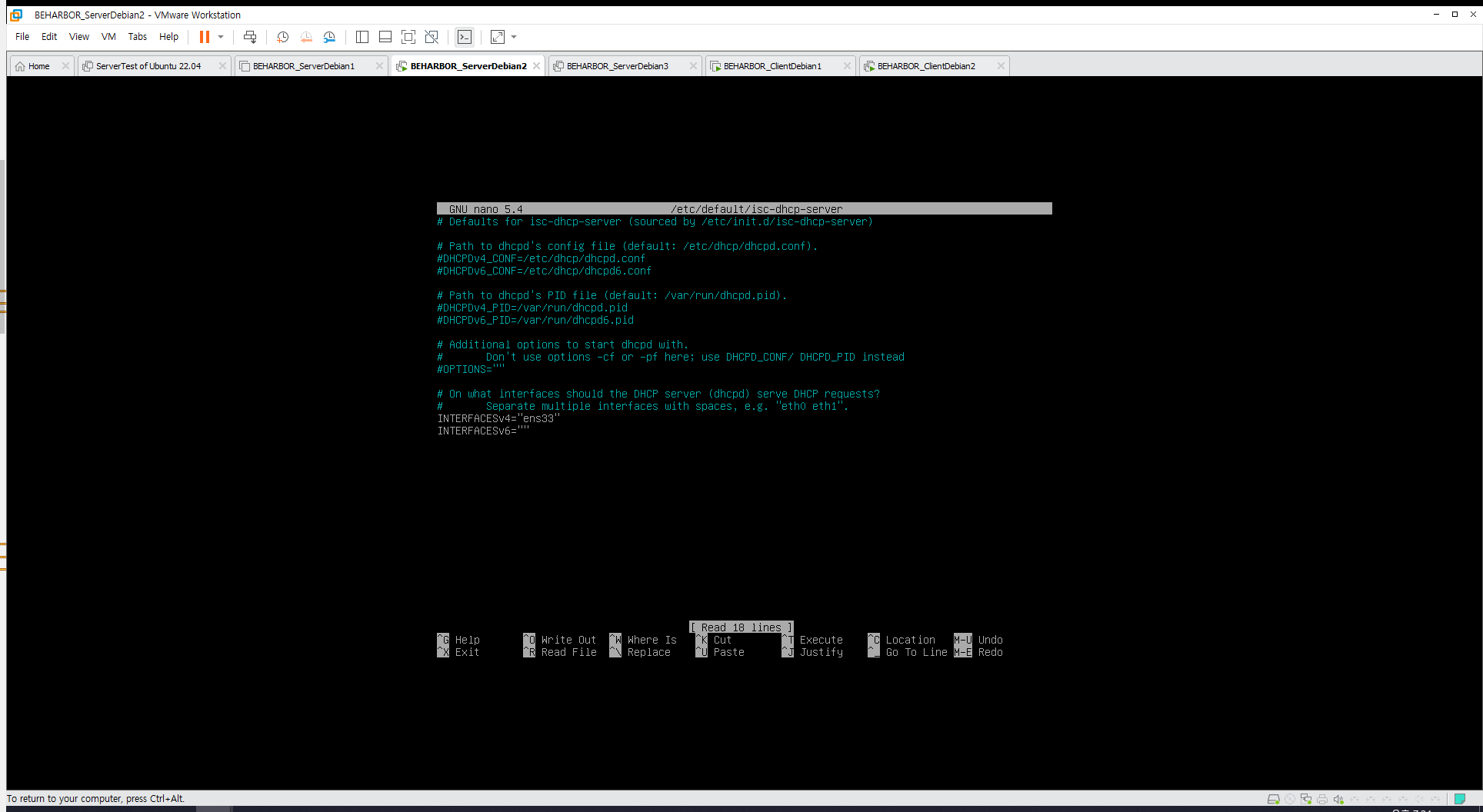Toggle the console view icon
Screen dimensions: 1483x812
[465, 37]
